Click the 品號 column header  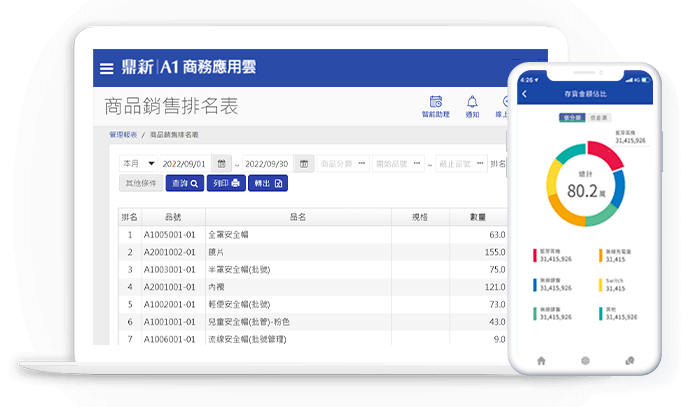(173, 217)
